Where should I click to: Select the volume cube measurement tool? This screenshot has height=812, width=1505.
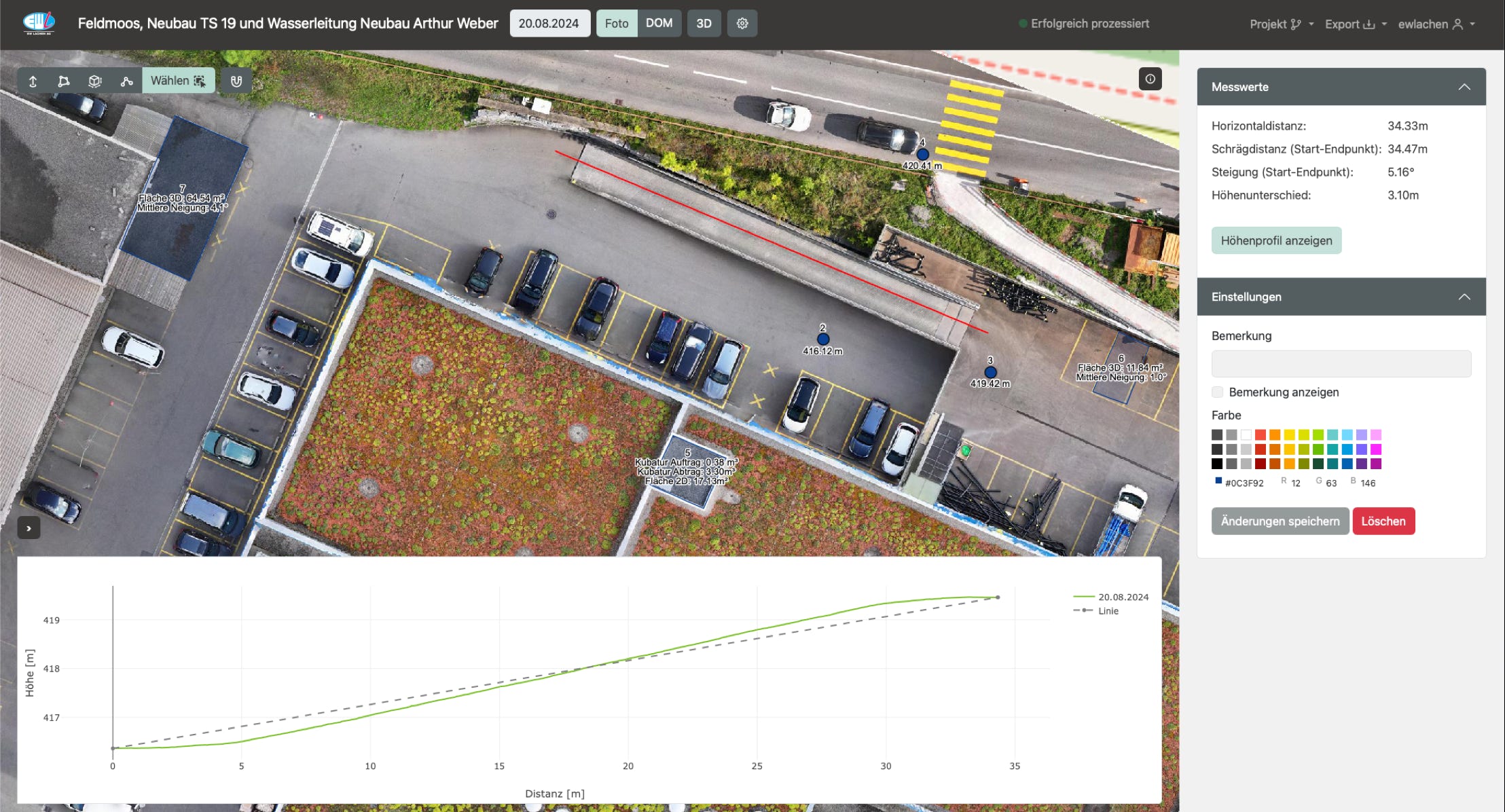[95, 81]
